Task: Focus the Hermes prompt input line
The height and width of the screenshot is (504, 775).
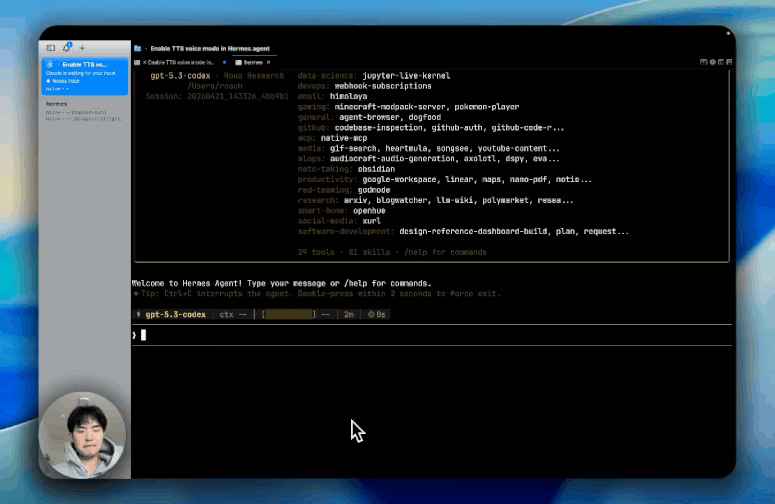Action: click(x=431, y=335)
